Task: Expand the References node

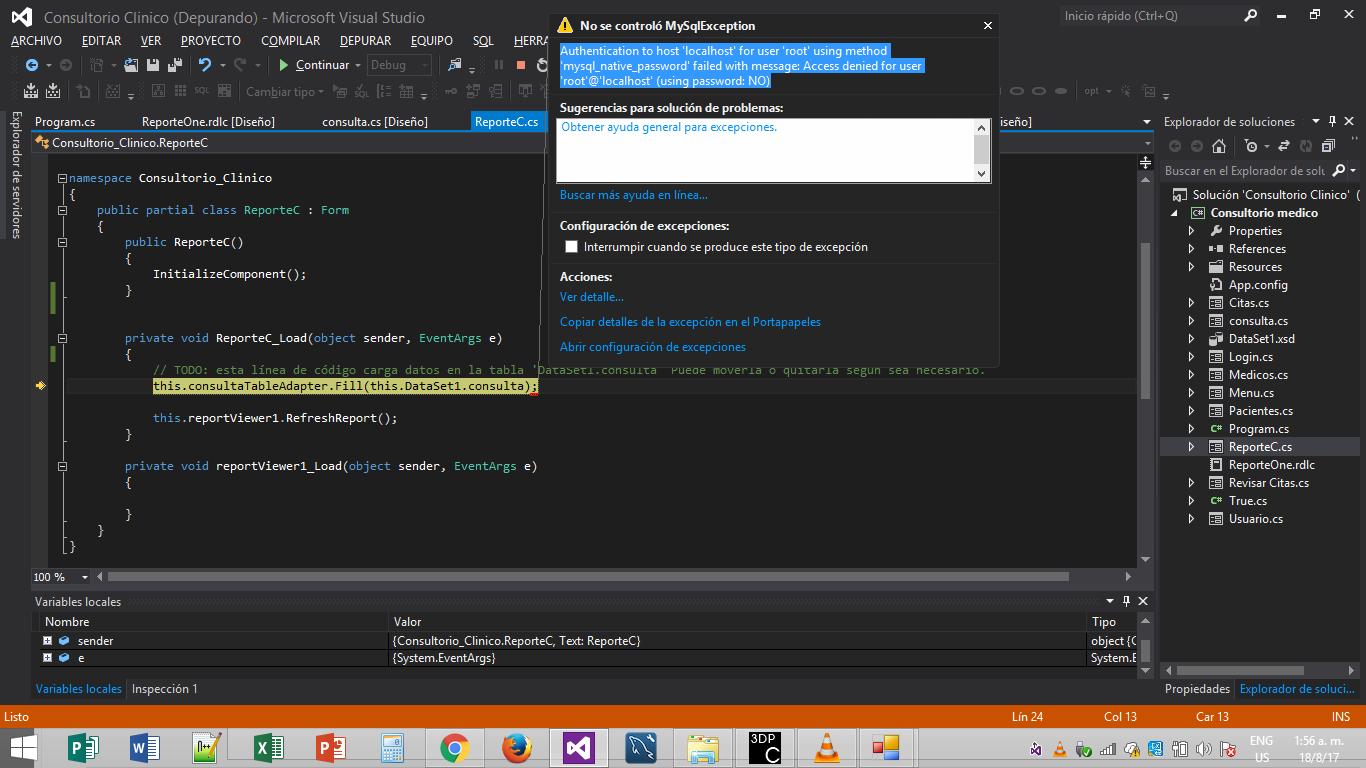Action: (x=1191, y=249)
